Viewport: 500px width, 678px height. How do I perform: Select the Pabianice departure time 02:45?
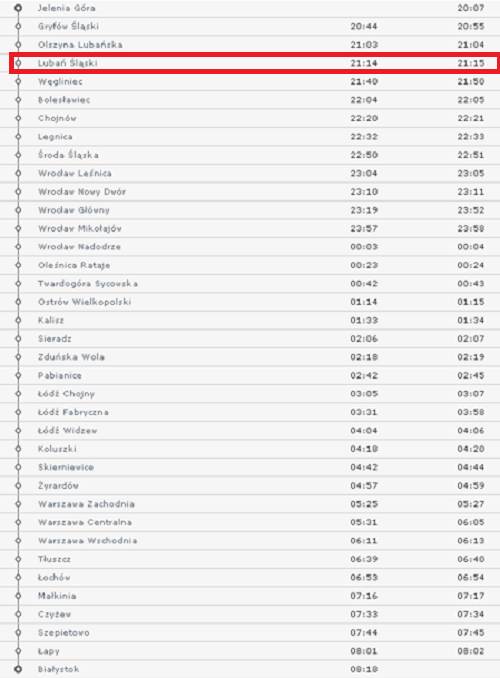click(x=471, y=375)
